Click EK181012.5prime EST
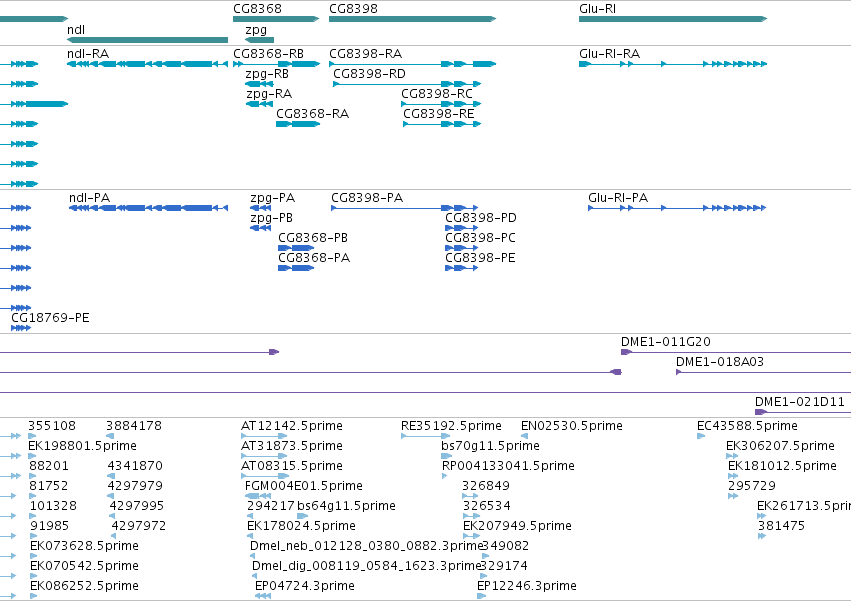851x601 pixels. click(x=733, y=476)
